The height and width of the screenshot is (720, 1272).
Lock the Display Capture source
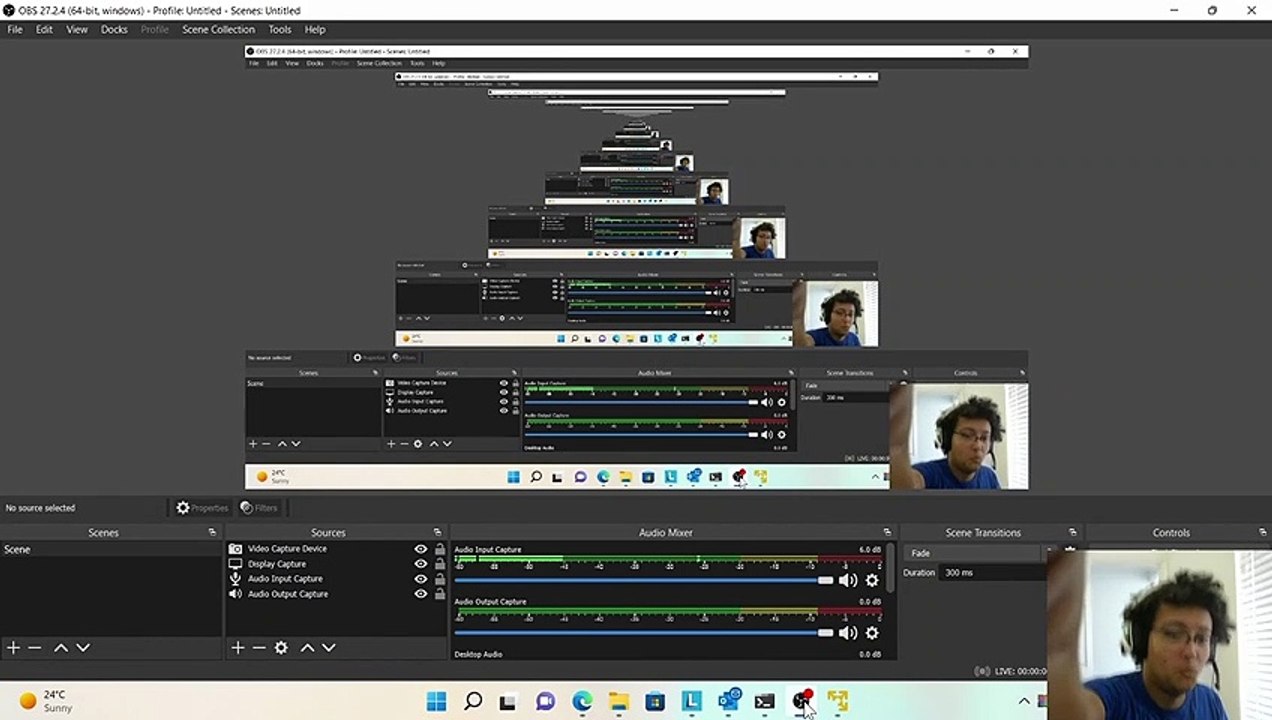(x=439, y=564)
